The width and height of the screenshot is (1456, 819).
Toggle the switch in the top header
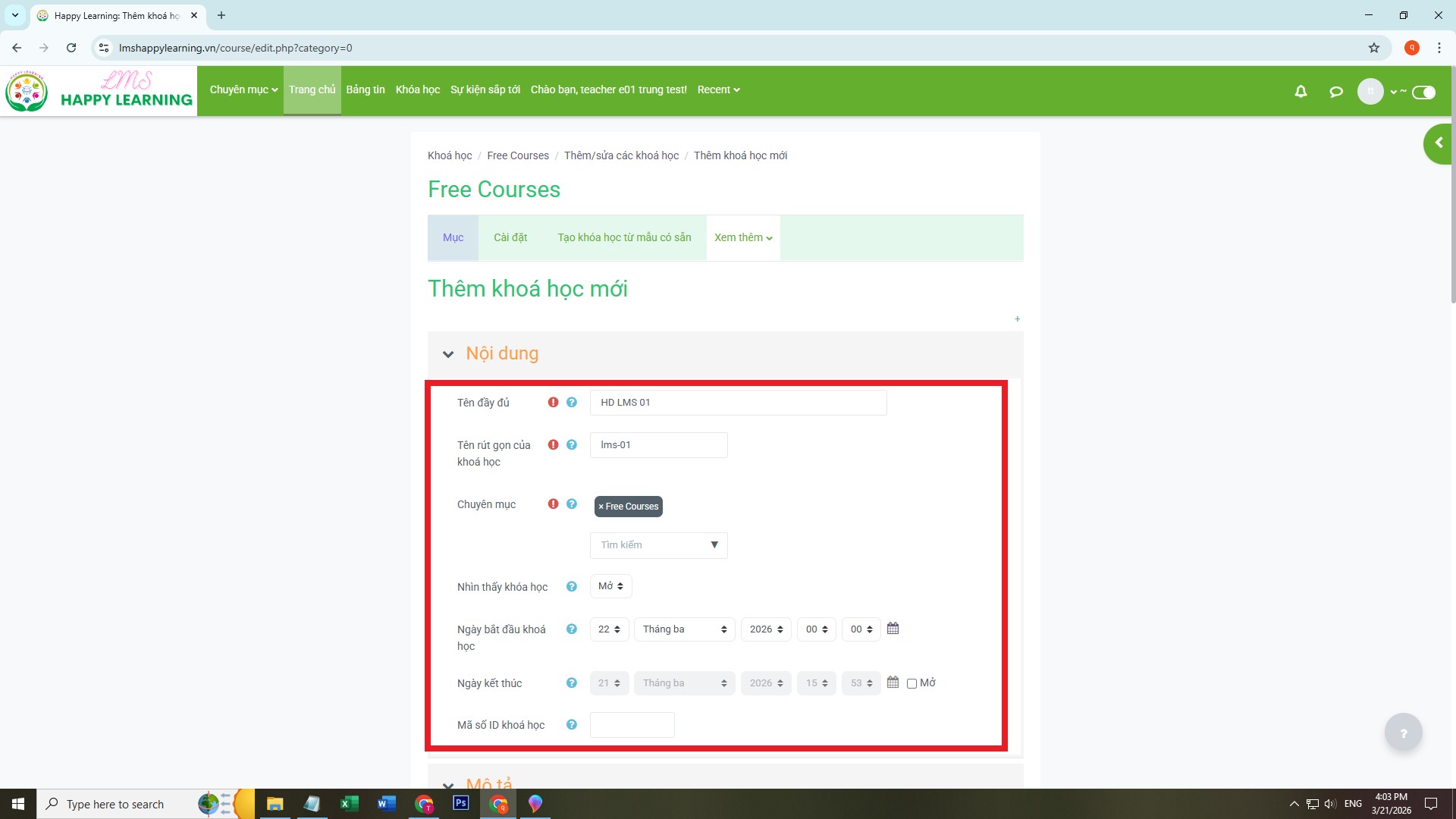[x=1423, y=92]
